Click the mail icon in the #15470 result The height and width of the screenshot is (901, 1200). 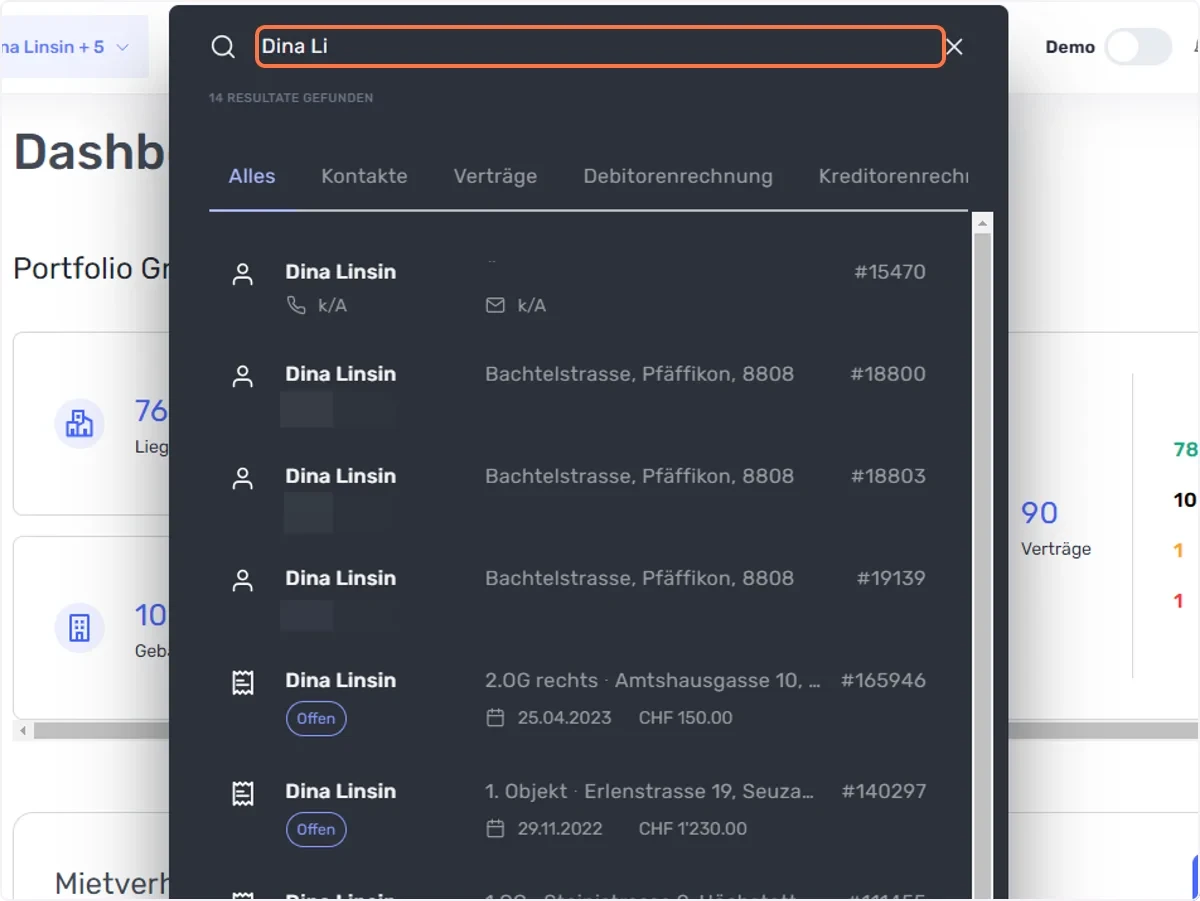[x=495, y=305]
